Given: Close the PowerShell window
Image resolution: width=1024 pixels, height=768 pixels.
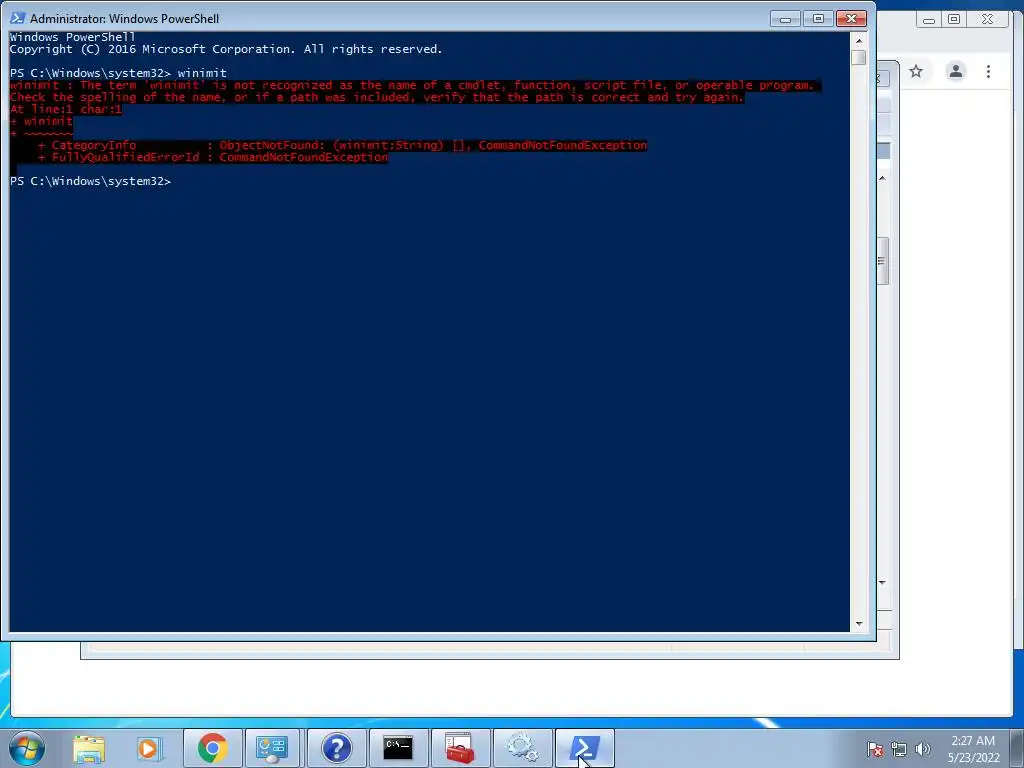Looking at the screenshot, I should (852, 19).
